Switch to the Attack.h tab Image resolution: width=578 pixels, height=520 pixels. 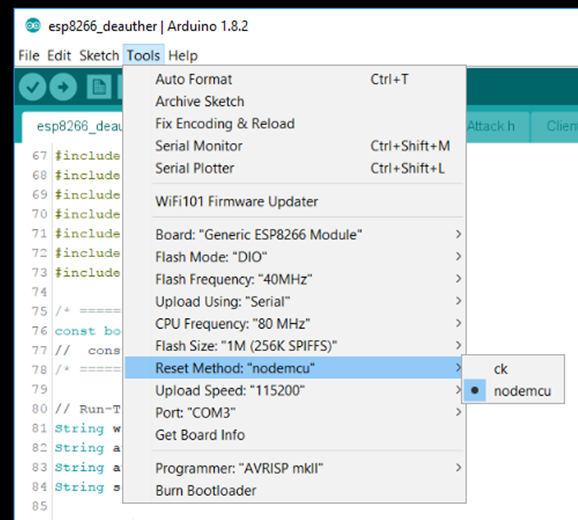(x=491, y=126)
